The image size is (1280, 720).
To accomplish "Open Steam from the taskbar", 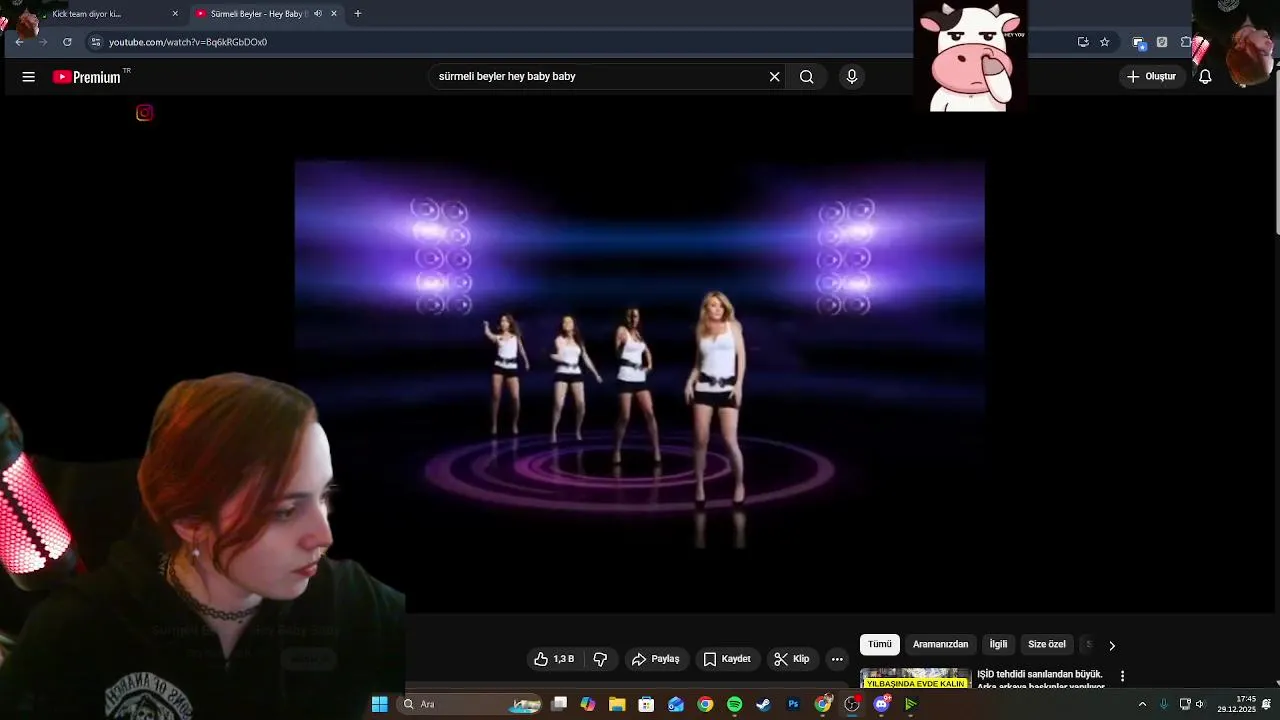I will [x=763, y=705].
